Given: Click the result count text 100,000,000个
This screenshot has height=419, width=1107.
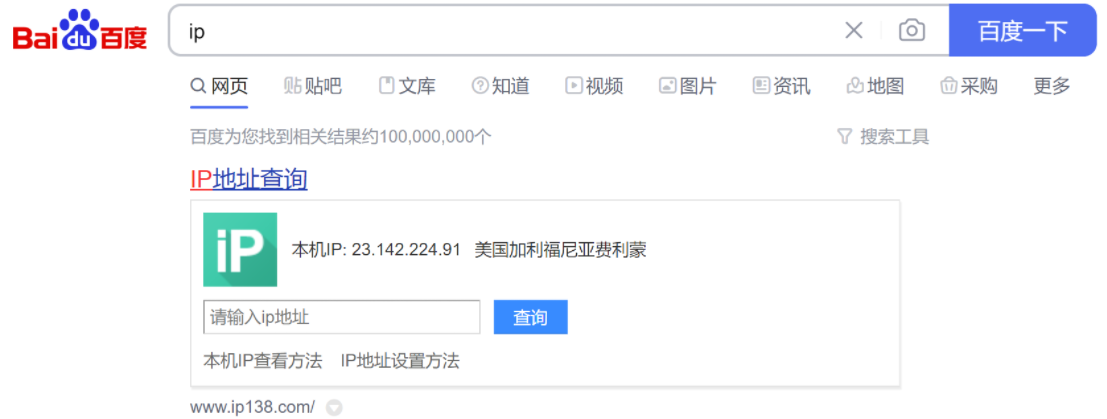Looking at the screenshot, I should coord(436,136).
